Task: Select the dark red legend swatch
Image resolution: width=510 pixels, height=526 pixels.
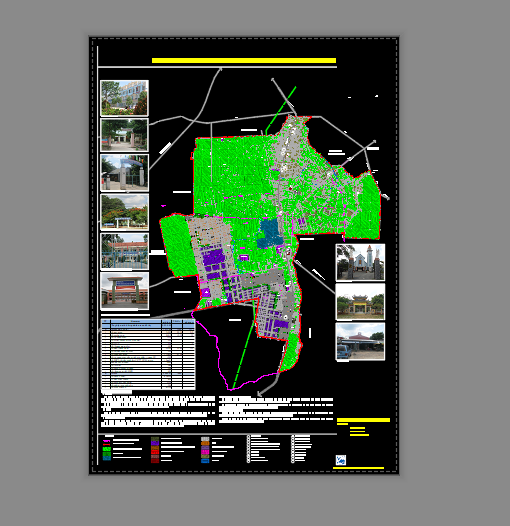Action: tap(155, 461)
